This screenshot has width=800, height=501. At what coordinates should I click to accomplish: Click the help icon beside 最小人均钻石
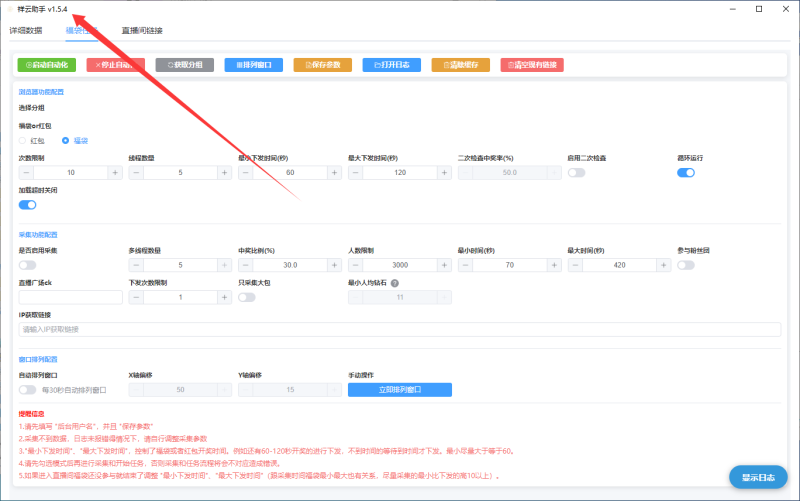click(x=395, y=283)
